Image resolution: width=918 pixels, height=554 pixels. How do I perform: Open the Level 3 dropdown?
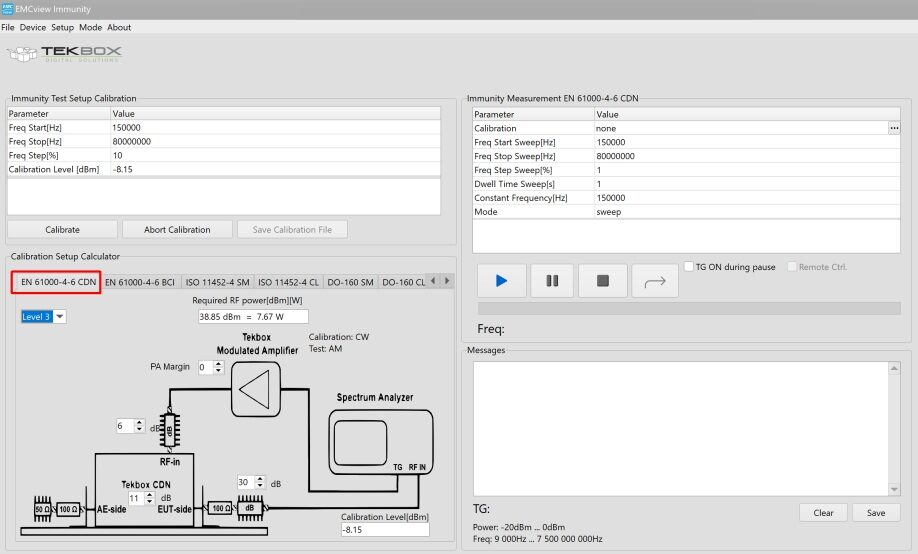pyautogui.click(x=60, y=317)
